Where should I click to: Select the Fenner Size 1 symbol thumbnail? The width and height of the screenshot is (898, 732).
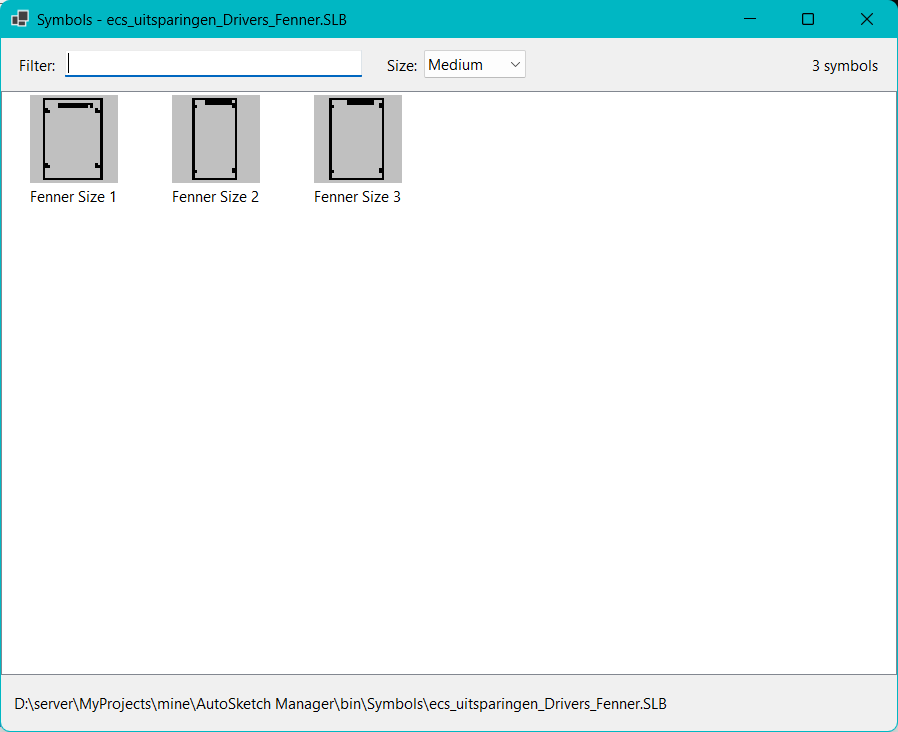click(x=74, y=139)
